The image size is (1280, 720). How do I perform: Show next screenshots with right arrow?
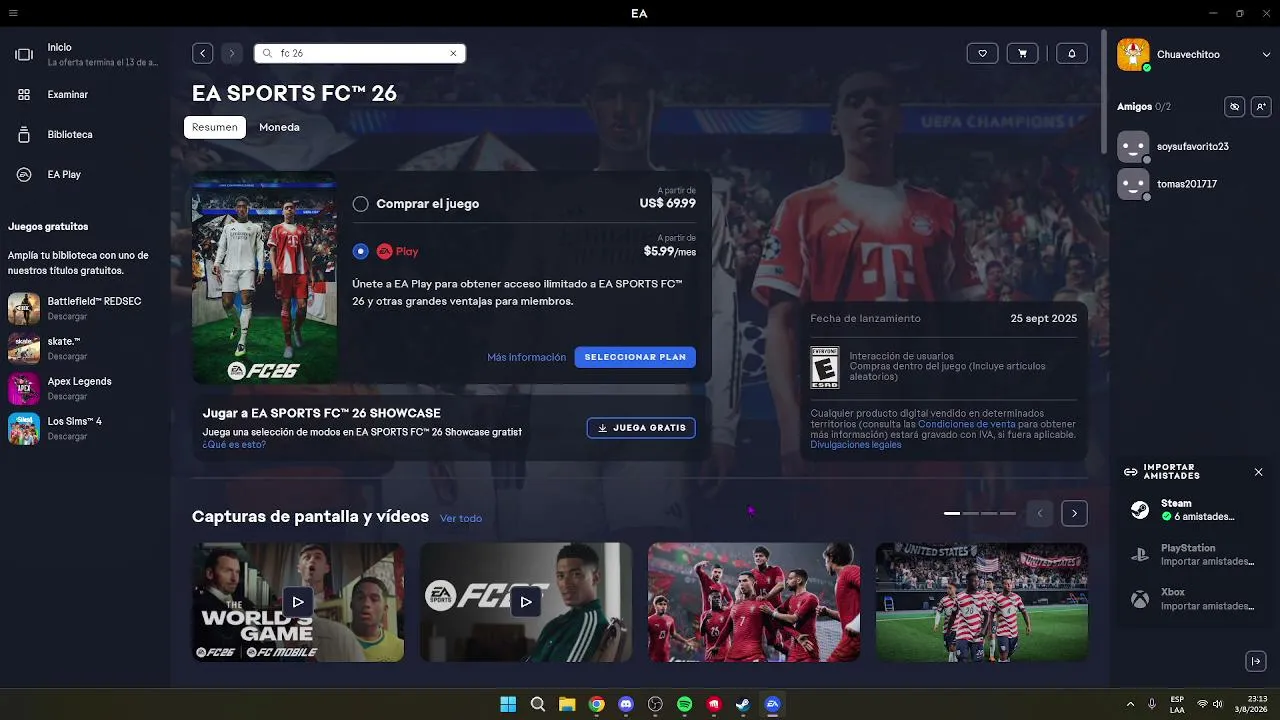[x=1074, y=513]
